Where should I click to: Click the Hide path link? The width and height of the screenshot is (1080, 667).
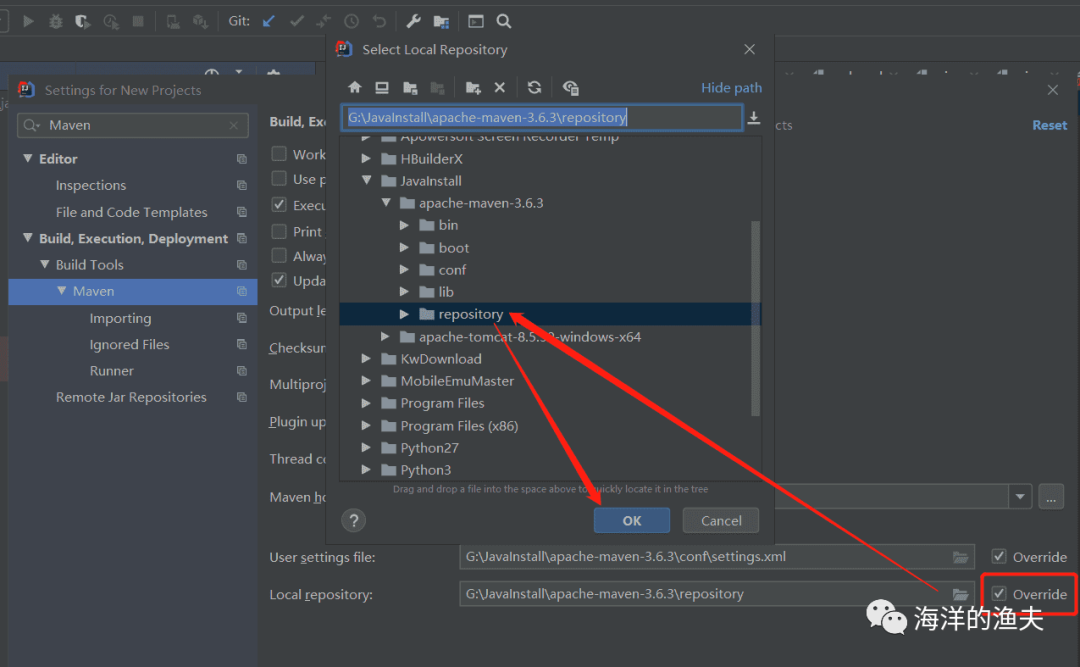(x=731, y=88)
